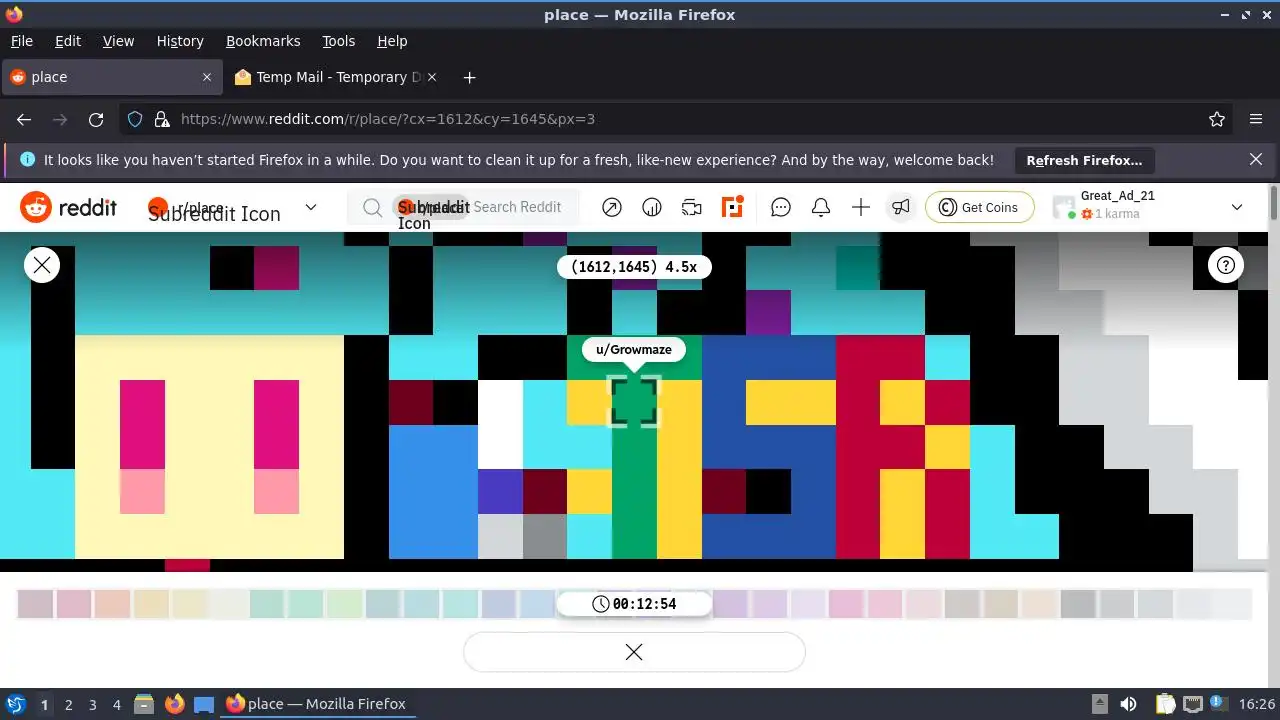Viewport: 1280px width, 720px height.
Task: Click the megaphone advertise icon
Action: click(x=901, y=207)
